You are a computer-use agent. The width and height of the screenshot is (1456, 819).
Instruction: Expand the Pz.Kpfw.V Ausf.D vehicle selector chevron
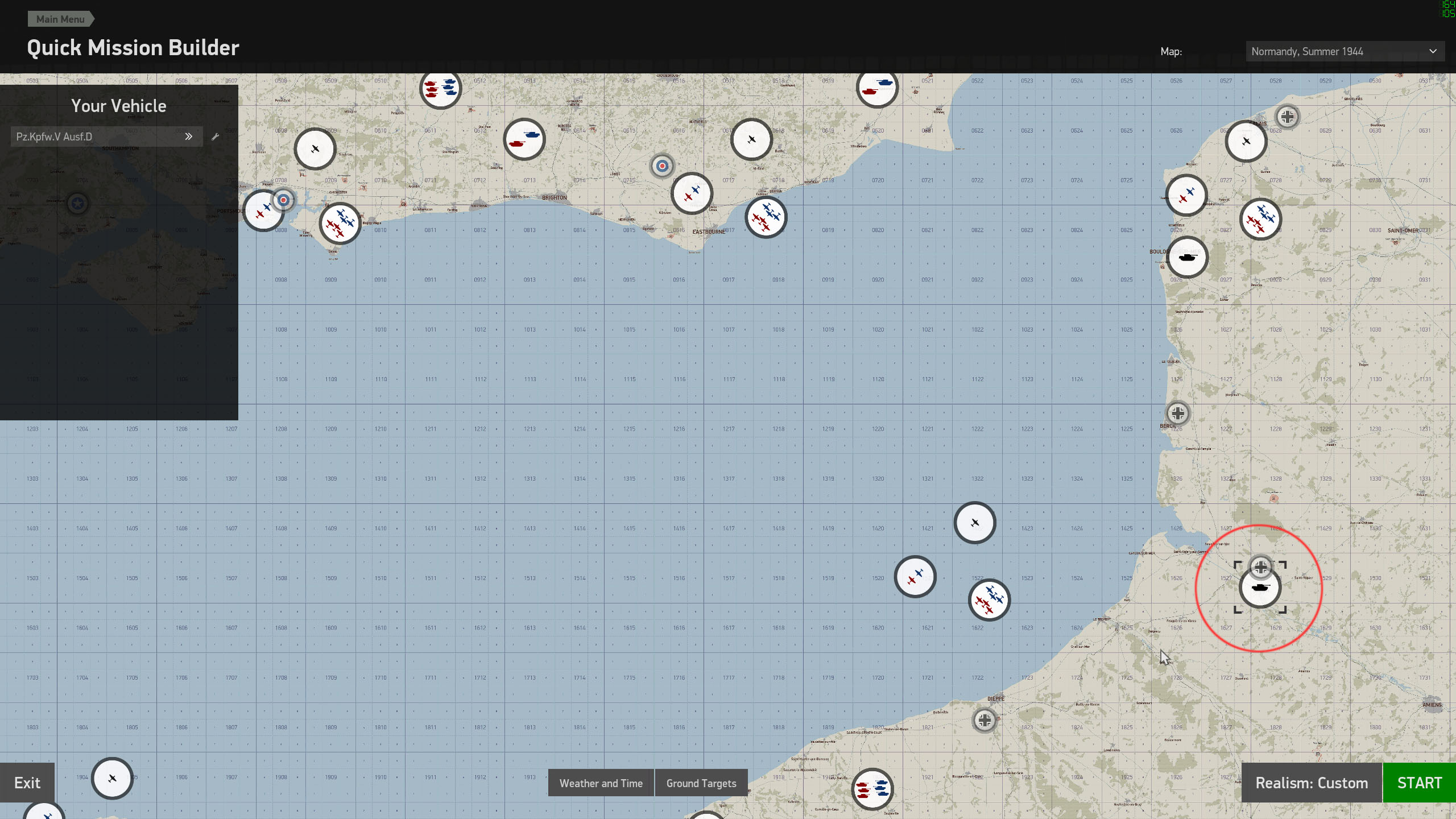point(189,136)
